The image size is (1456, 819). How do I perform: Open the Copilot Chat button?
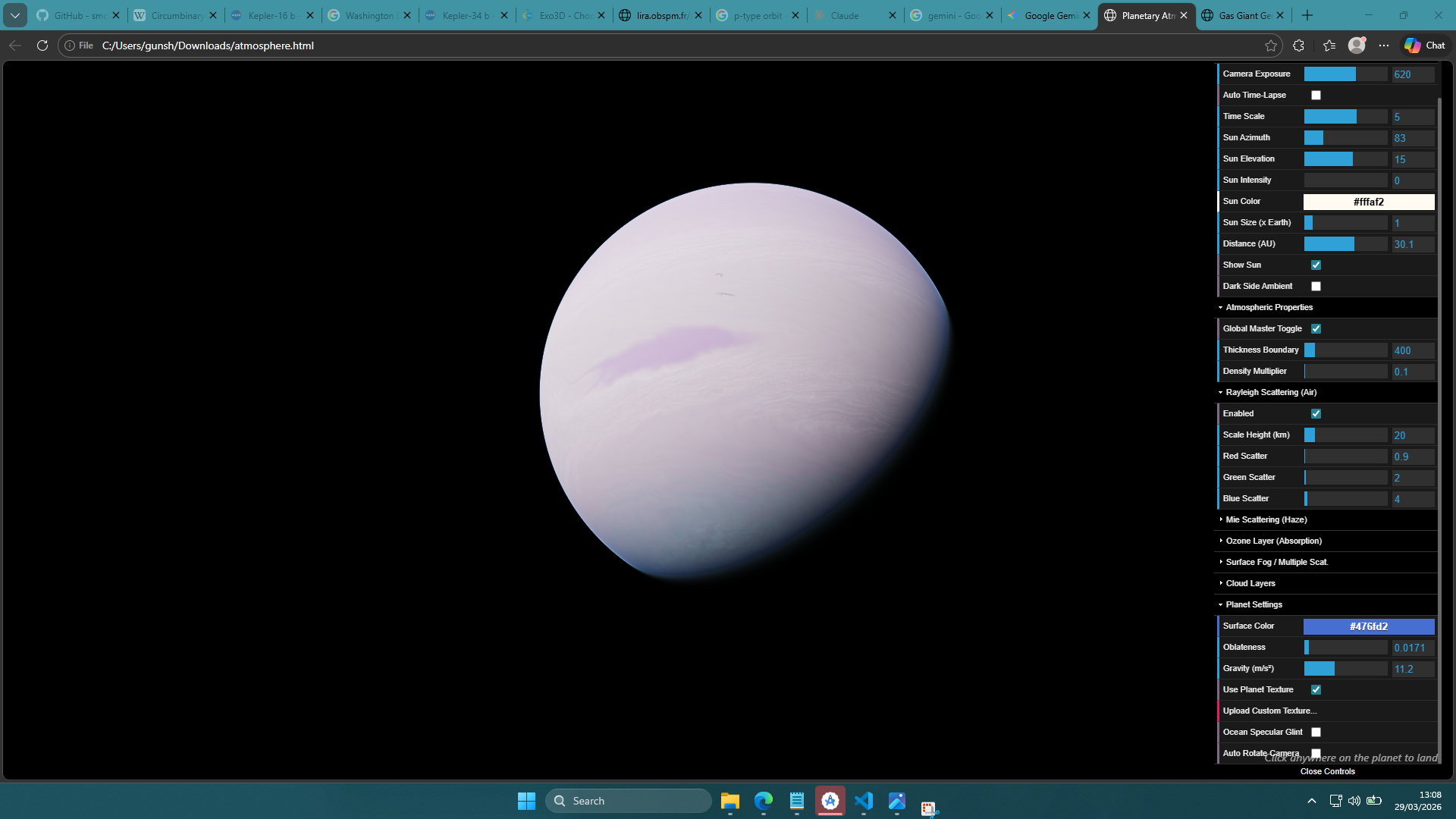pos(1425,45)
